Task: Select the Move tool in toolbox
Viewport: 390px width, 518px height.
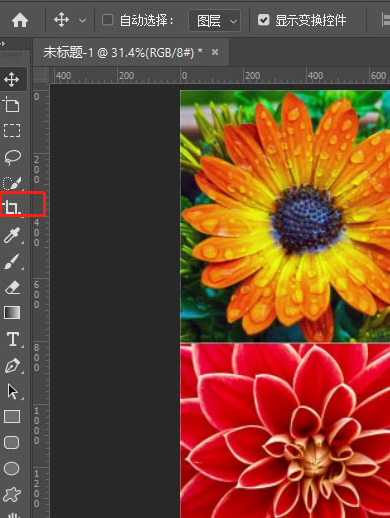Action: tap(12, 80)
